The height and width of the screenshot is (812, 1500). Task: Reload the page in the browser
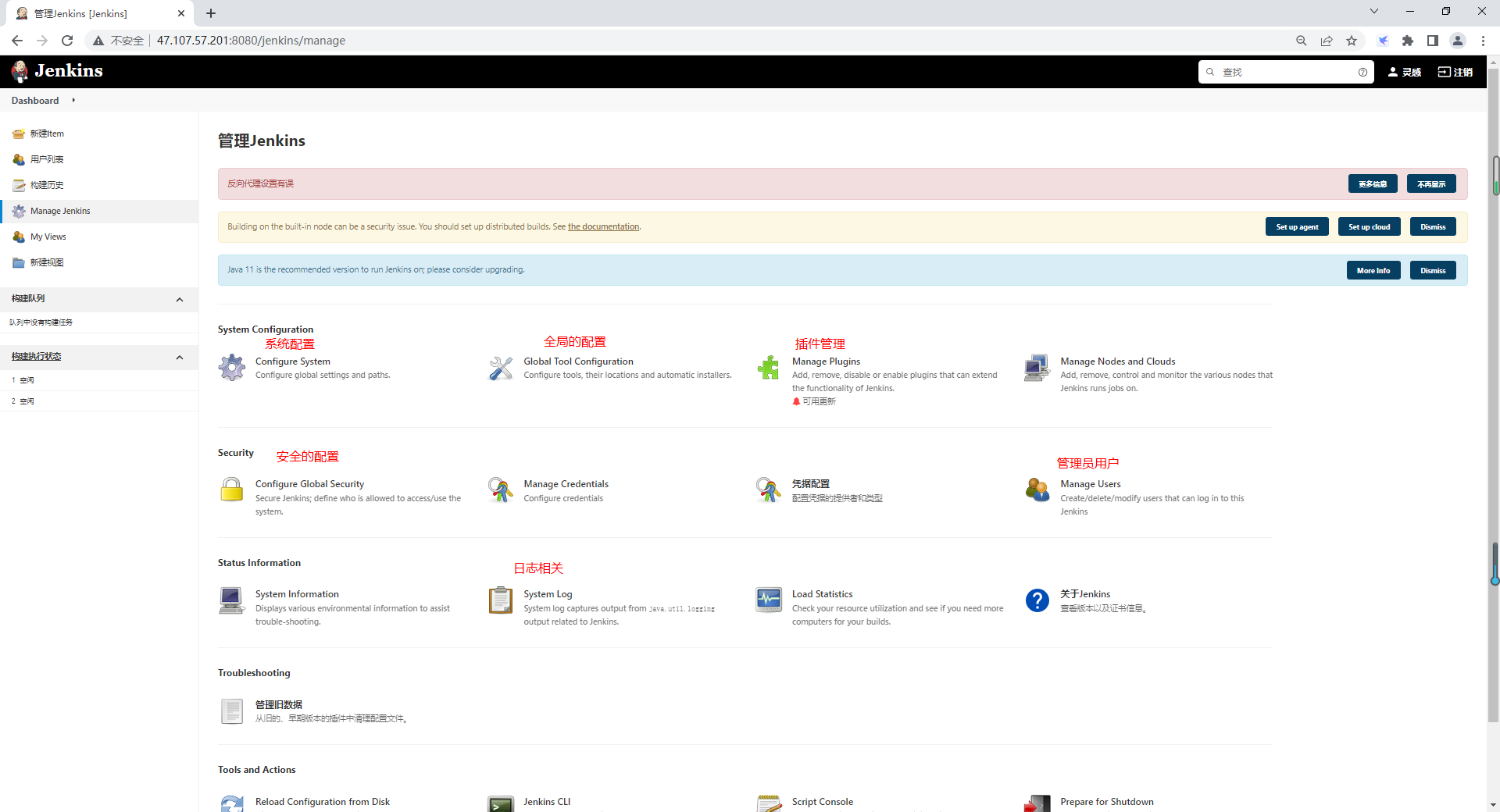click(x=67, y=41)
